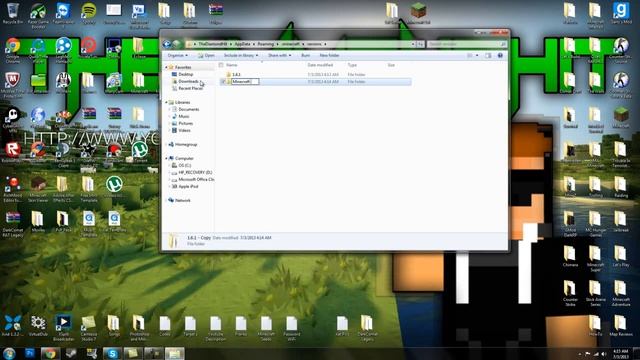The width and height of the screenshot is (640, 360).
Task: Select Recent Places under Favorites
Action: 190,88
